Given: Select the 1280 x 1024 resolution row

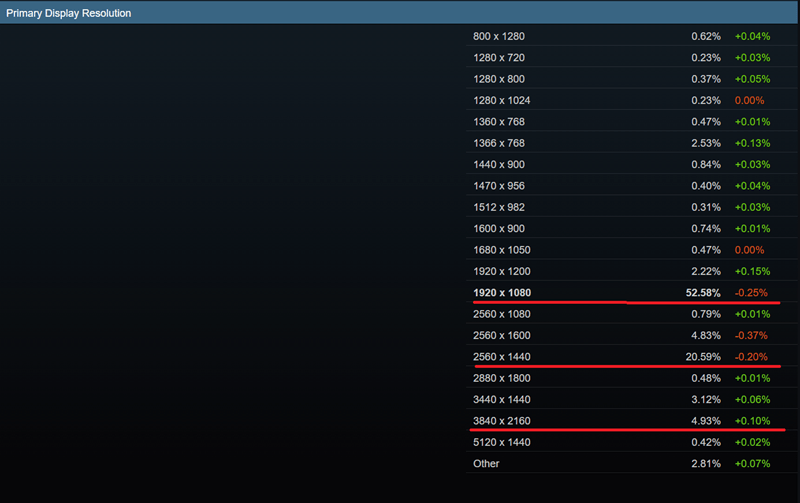Looking at the screenshot, I should coord(501,100).
